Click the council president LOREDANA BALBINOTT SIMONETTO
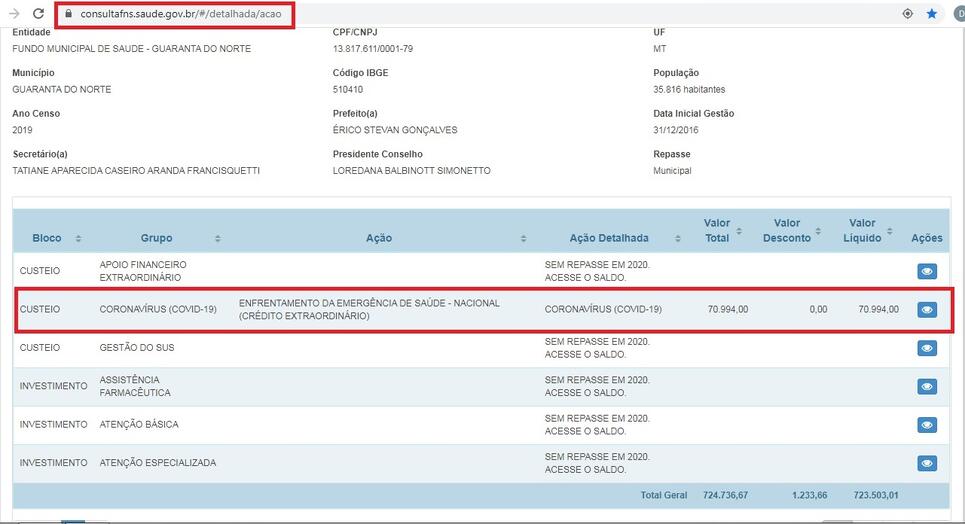This screenshot has width=965, height=524. (x=412, y=171)
